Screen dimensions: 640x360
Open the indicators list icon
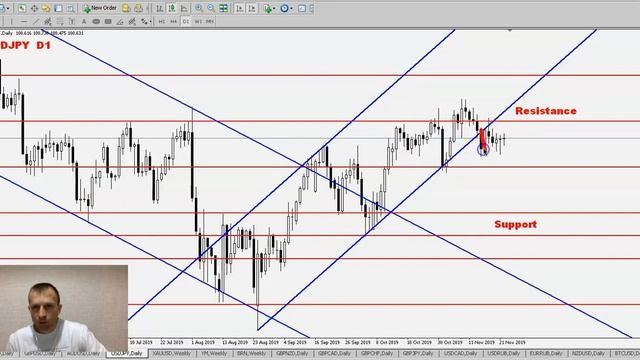pyautogui.click(x=268, y=9)
